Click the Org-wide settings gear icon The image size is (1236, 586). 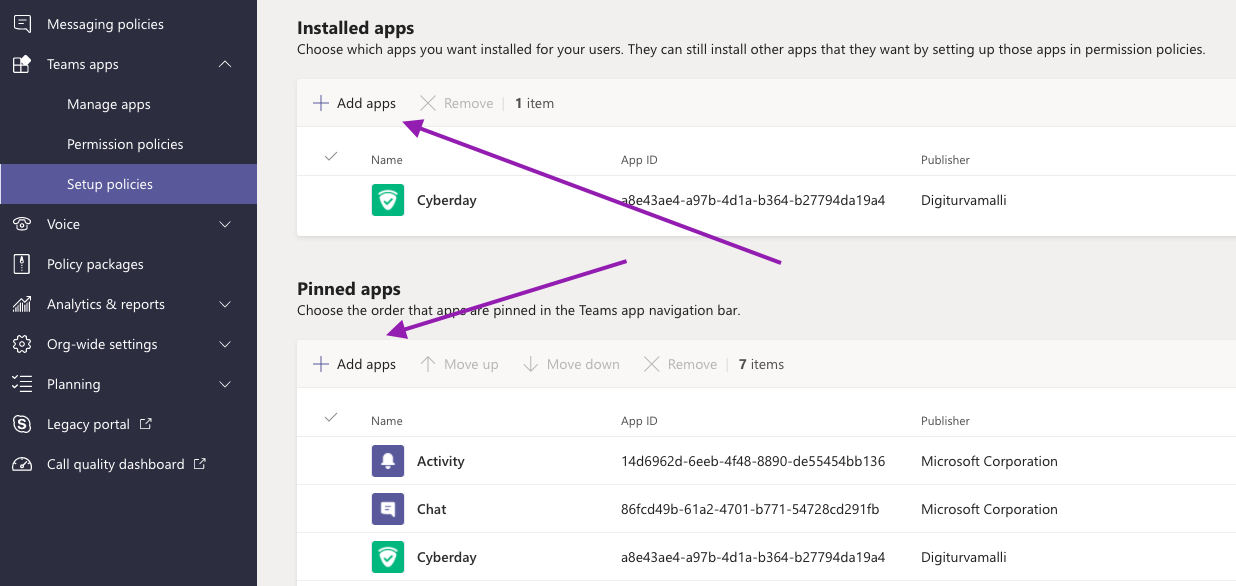22,344
